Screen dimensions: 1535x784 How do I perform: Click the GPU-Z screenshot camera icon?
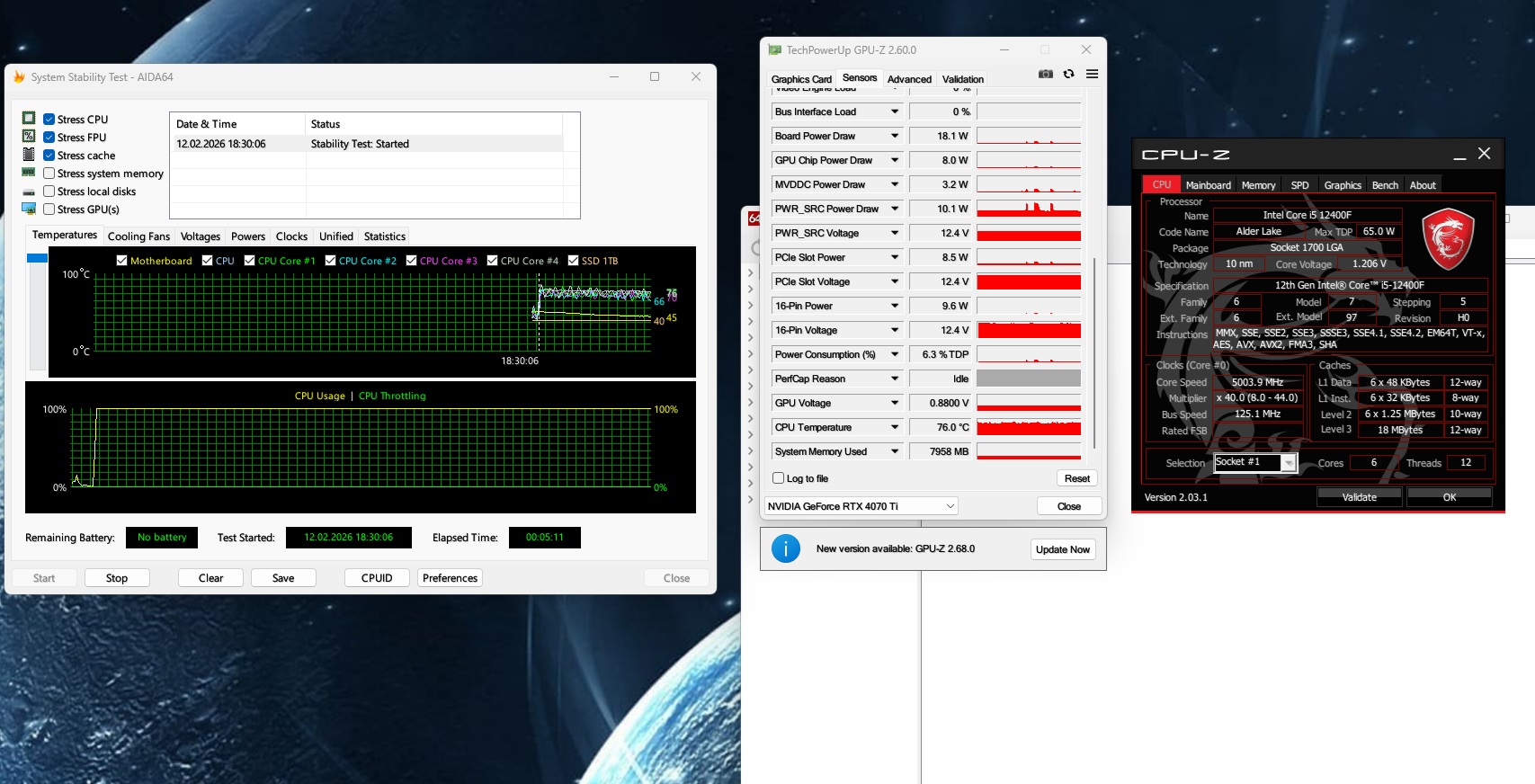tap(1045, 74)
